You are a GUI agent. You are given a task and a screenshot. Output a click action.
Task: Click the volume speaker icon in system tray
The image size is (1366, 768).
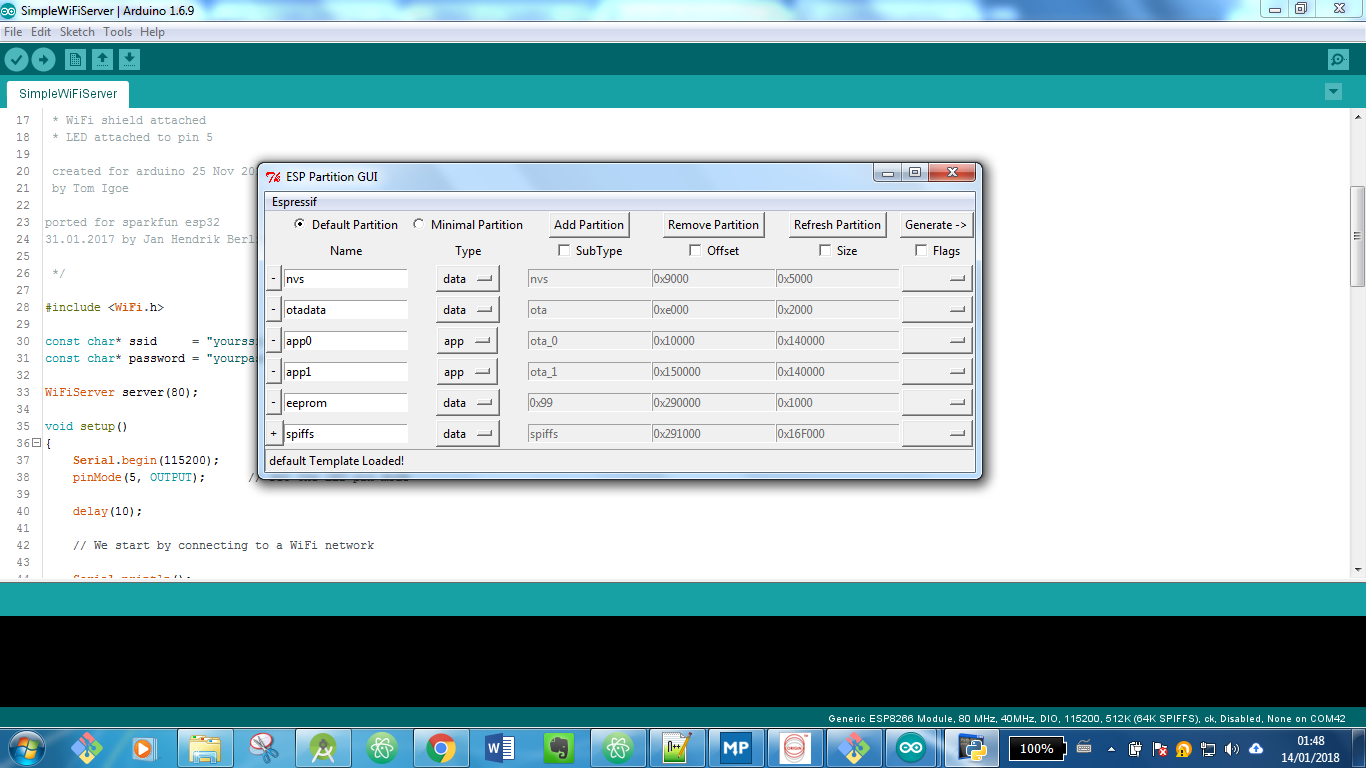coord(1232,748)
